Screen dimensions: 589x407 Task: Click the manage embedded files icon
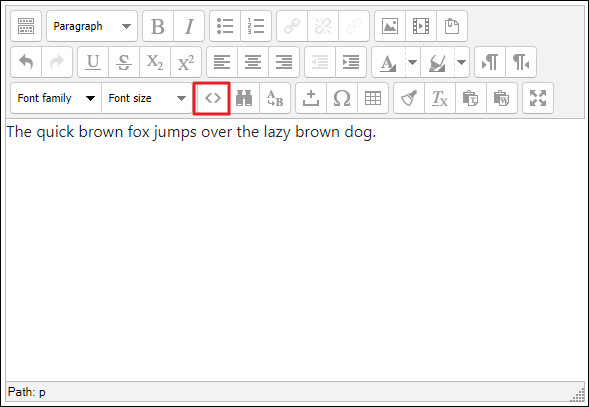(x=452, y=26)
